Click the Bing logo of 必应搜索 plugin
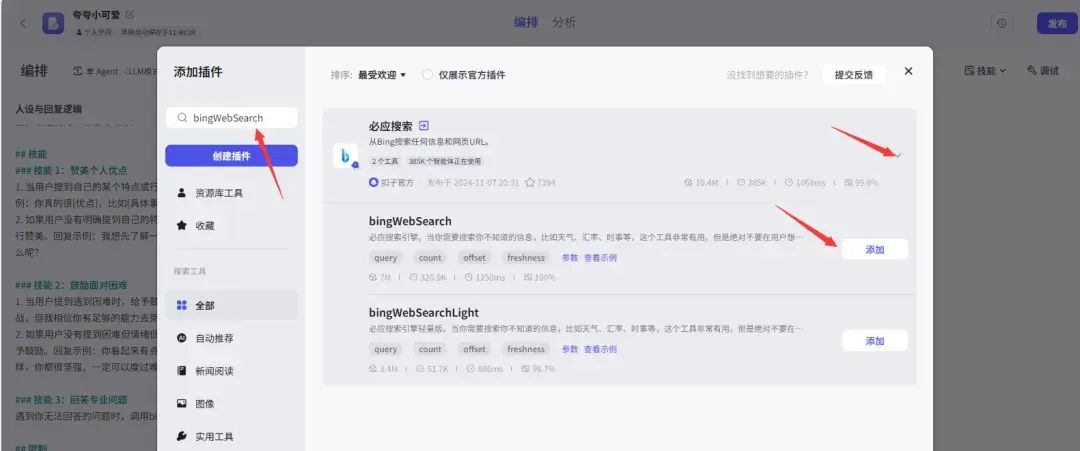 tap(345, 156)
